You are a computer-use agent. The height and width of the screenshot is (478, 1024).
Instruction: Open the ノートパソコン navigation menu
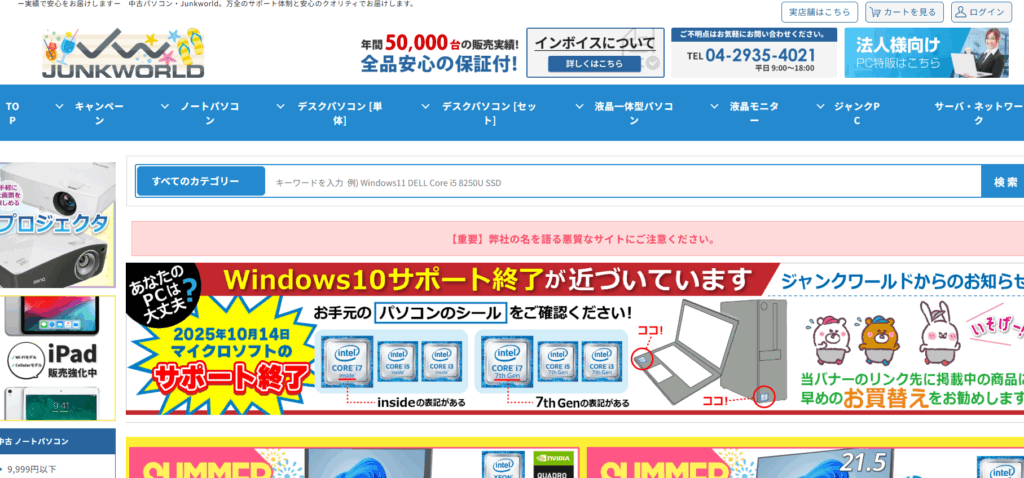(210, 113)
